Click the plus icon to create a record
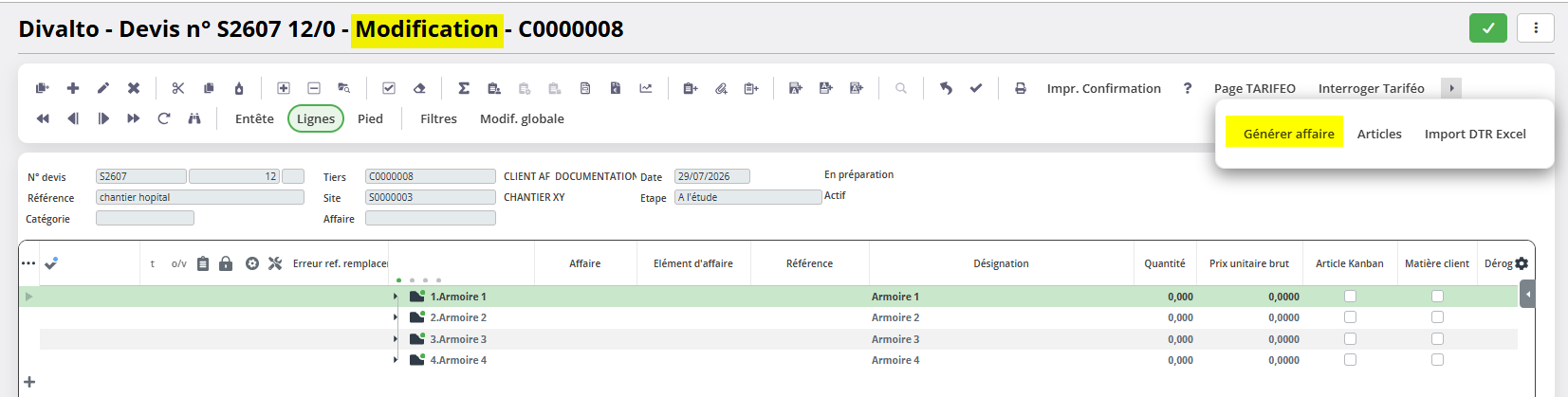1568x397 pixels. (73, 88)
